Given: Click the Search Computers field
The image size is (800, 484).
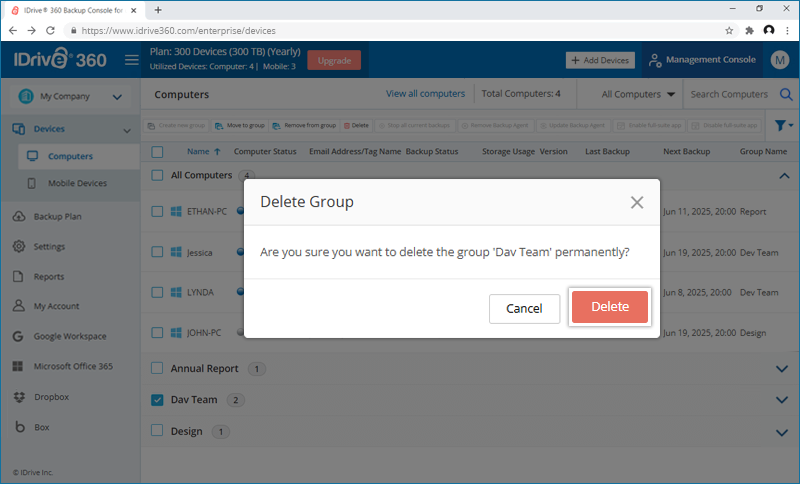Looking at the screenshot, I should pyautogui.click(x=730, y=94).
